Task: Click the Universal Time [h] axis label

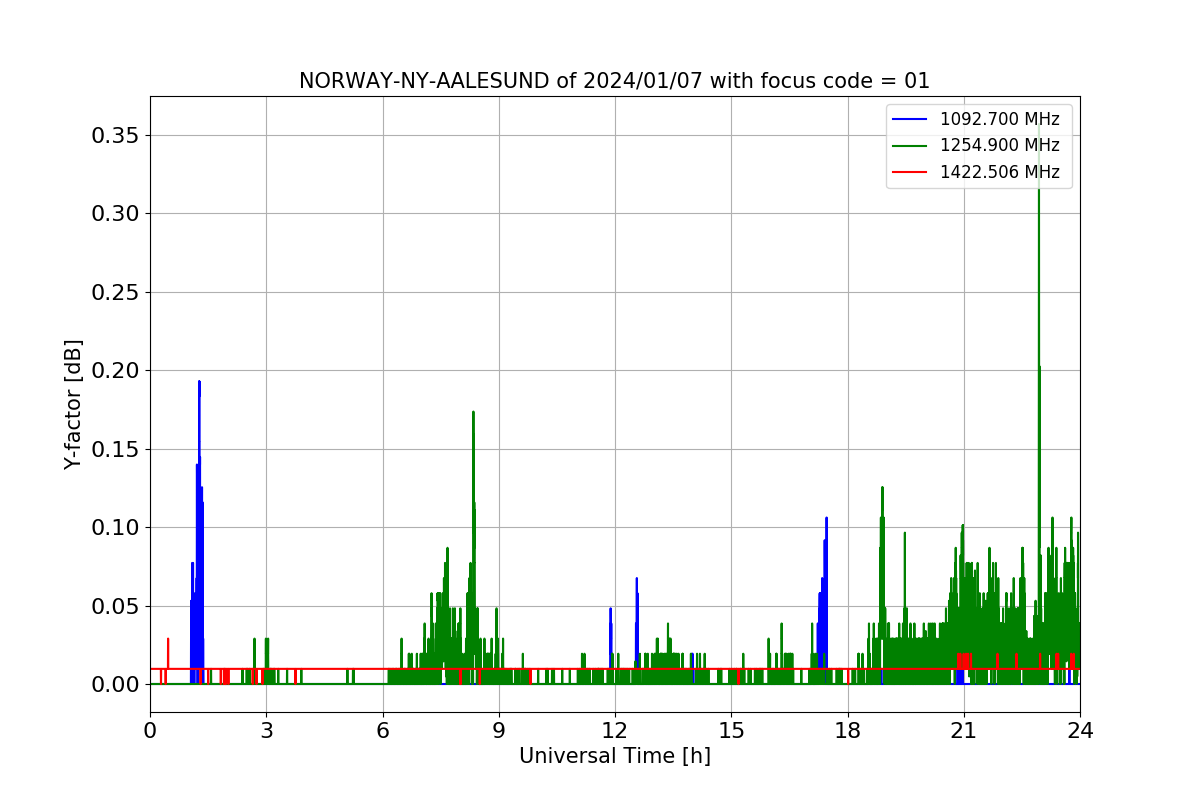Action: tap(615, 756)
